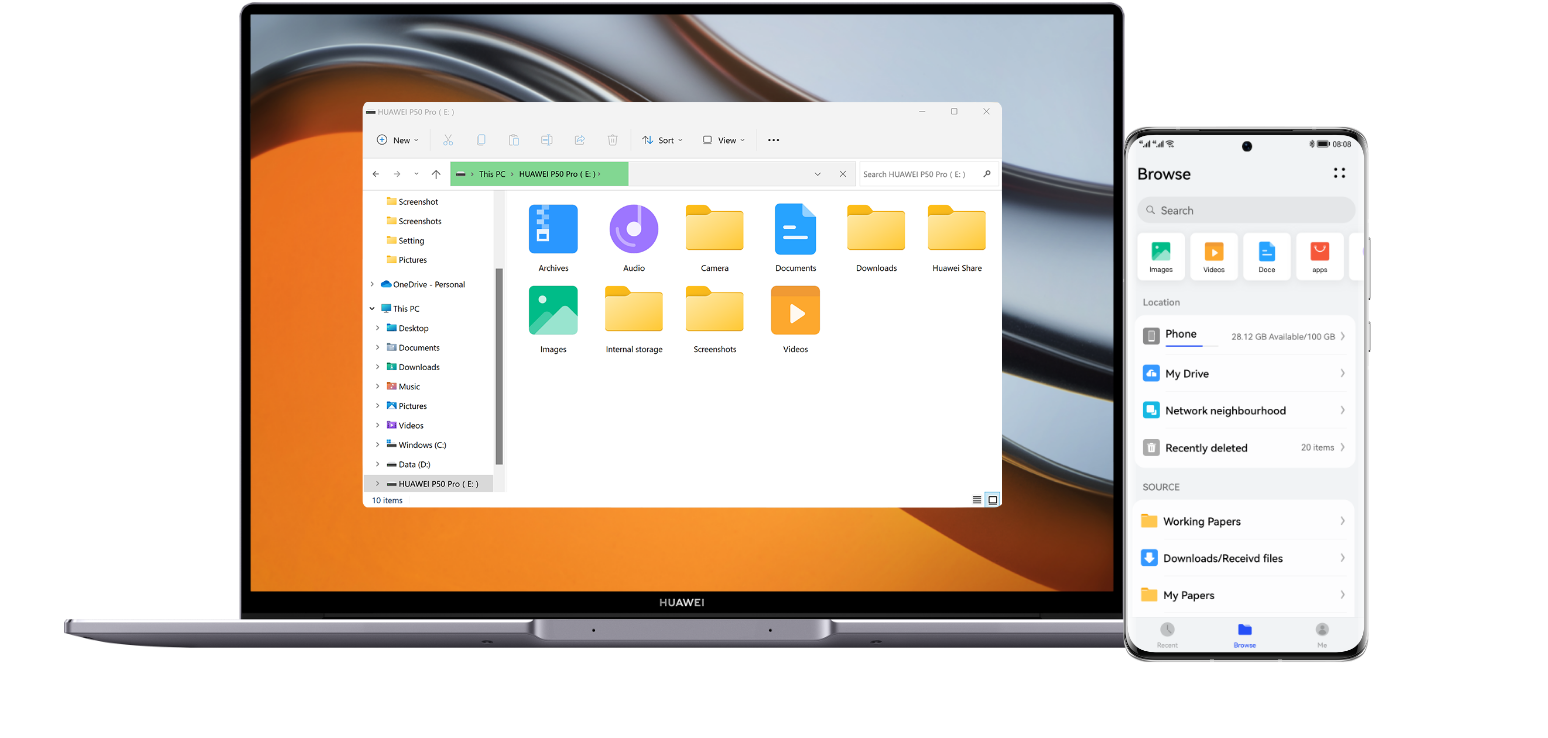Image resolution: width=1548 pixels, height=738 pixels.
Task: Tap the Recent tab on phone
Action: pyautogui.click(x=1167, y=635)
